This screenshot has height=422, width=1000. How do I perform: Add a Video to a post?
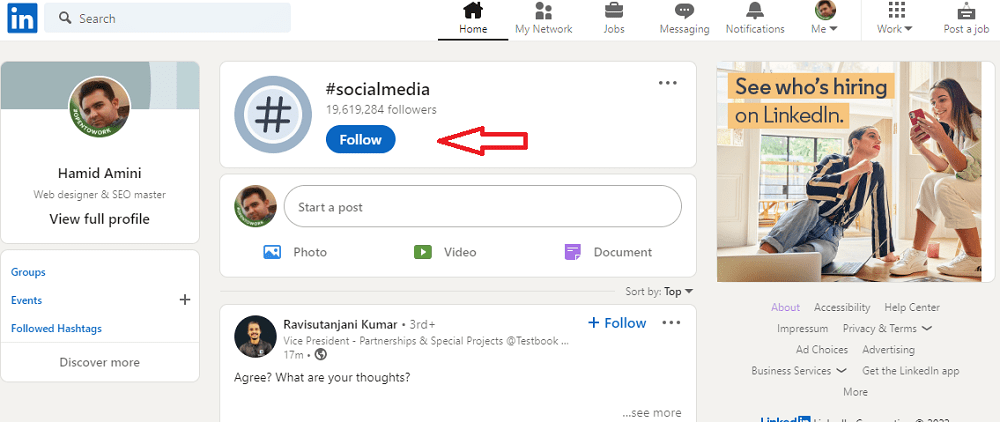[445, 252]
